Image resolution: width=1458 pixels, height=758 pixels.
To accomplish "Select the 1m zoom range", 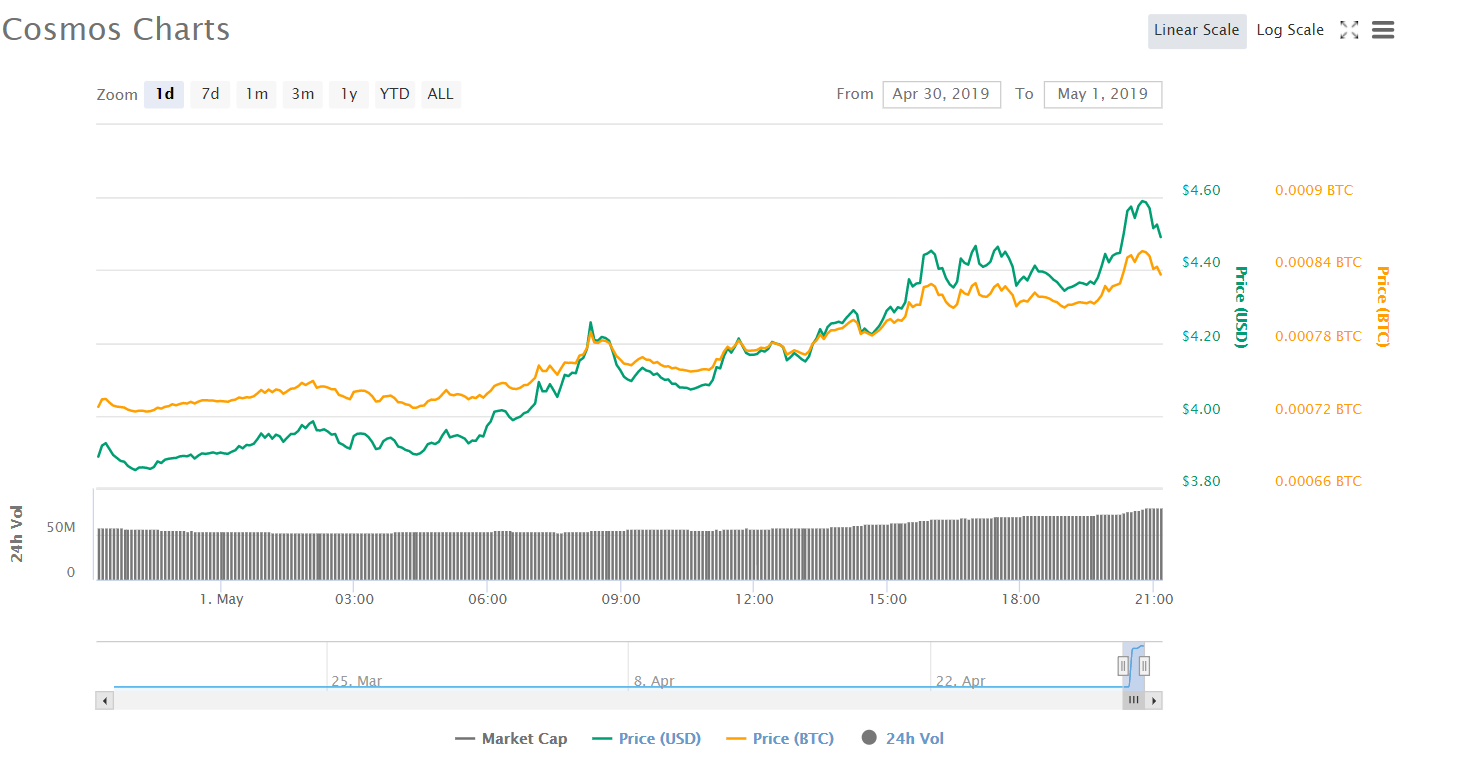I will pos(257,94).
